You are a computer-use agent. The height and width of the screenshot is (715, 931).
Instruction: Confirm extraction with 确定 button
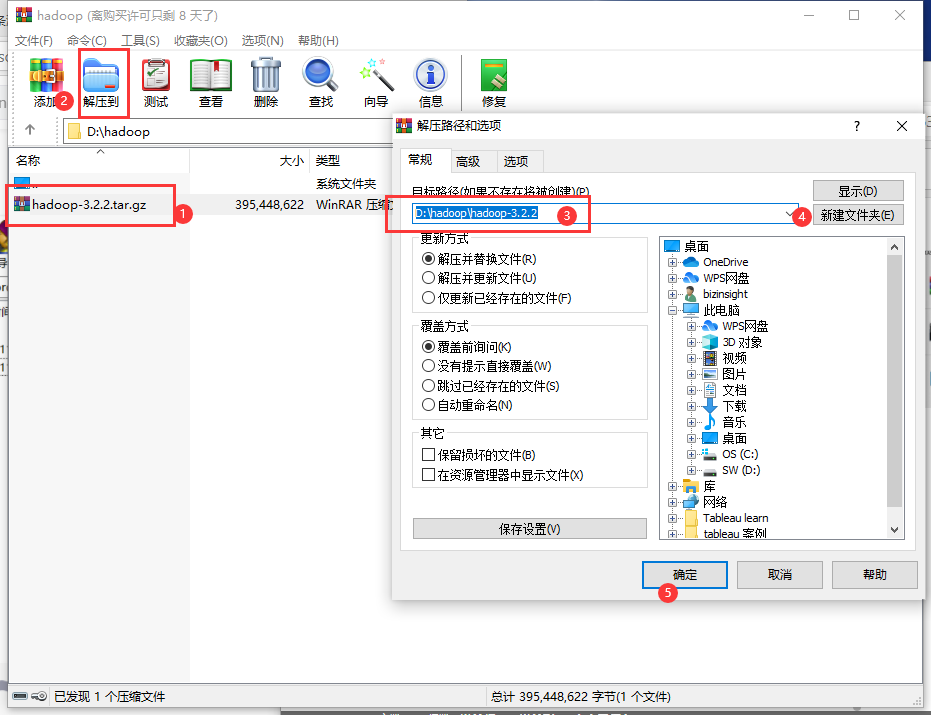click(685, 575)
